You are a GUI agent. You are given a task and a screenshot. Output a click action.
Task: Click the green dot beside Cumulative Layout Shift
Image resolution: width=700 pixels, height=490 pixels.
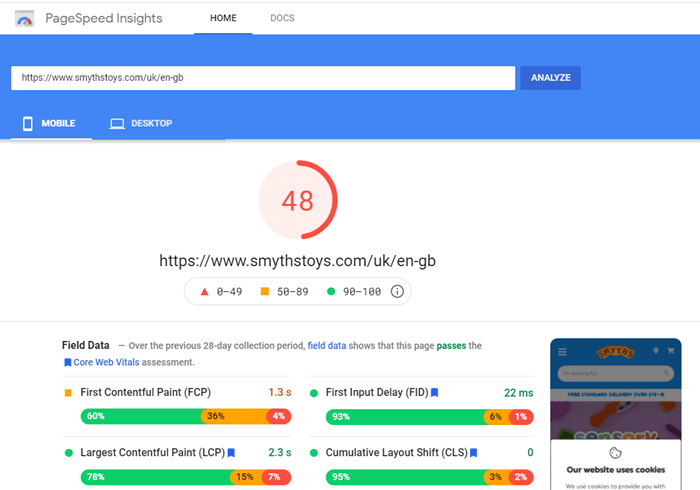point(314,453)
